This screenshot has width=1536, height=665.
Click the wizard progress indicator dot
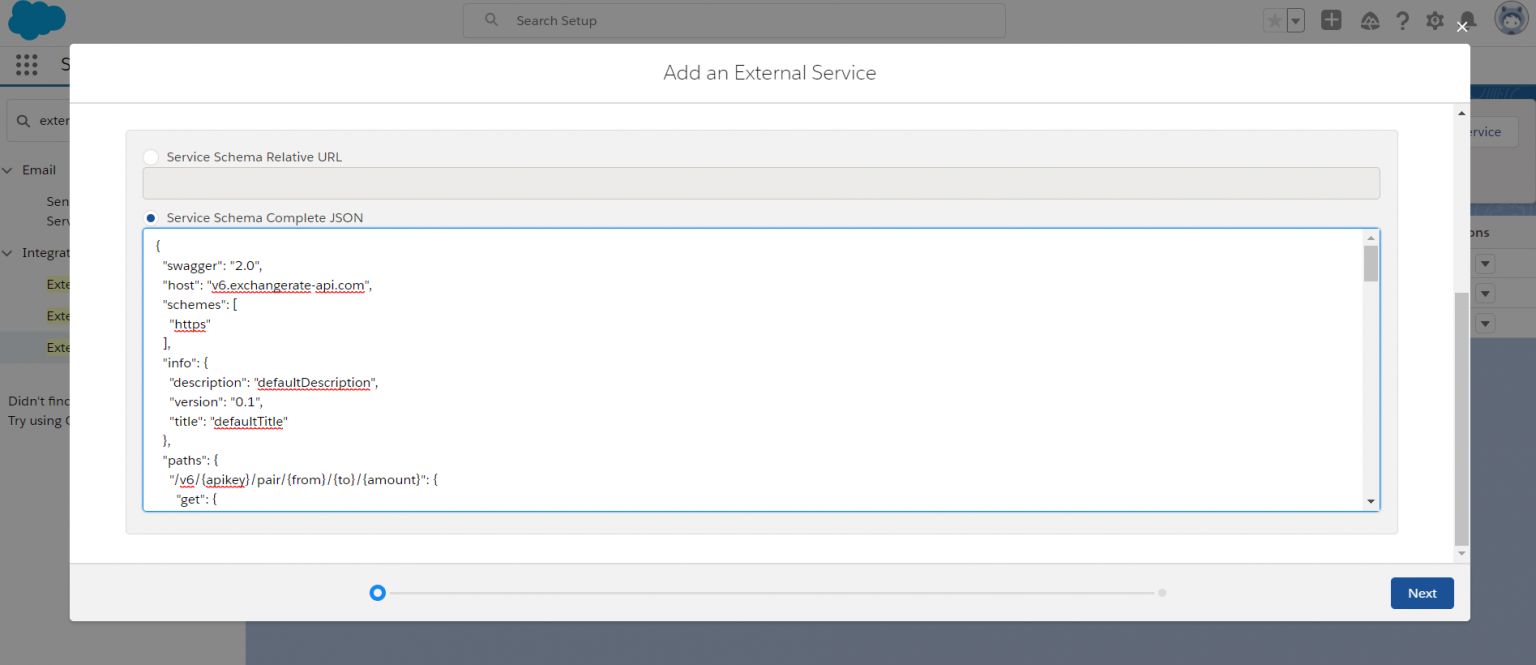378,592
